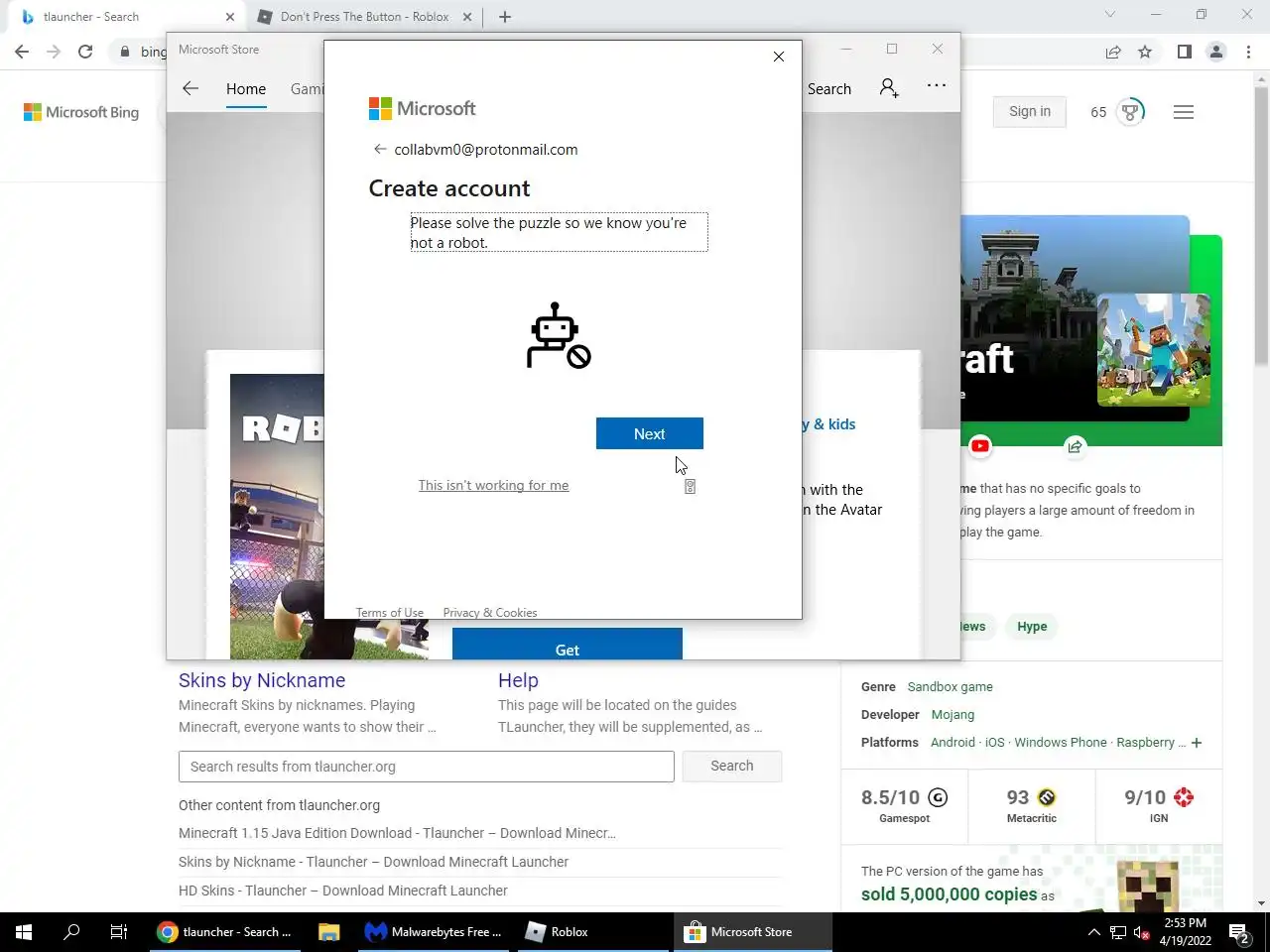Reload the Bing page
This screenshot has height=952, width=1270.
pos(85,52)
